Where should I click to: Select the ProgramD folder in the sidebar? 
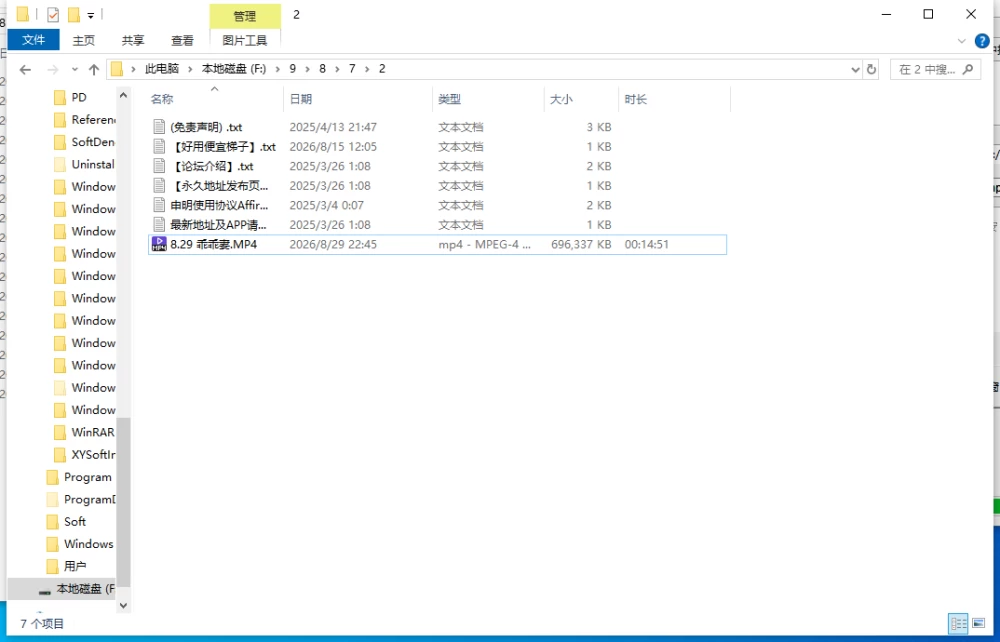pyautogui.click(x=80, y=499)
